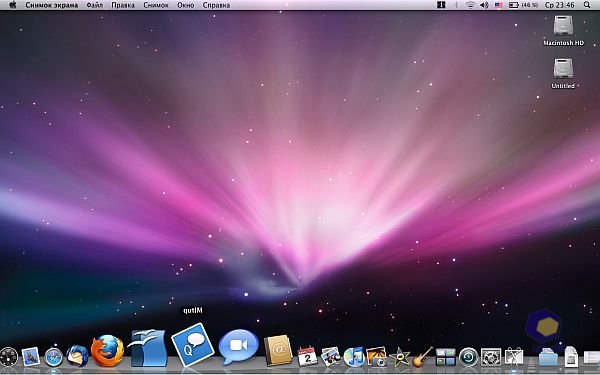Open System Preferences gear icon
Viewport: 600px width, 375px height.
pos(491,357)
